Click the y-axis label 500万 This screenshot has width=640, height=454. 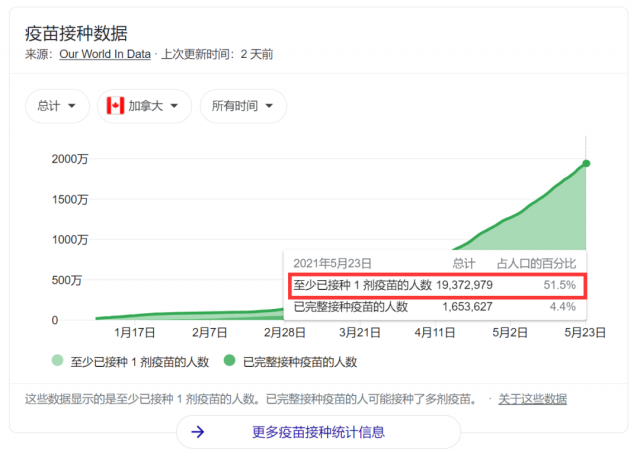tap(67, 280)
